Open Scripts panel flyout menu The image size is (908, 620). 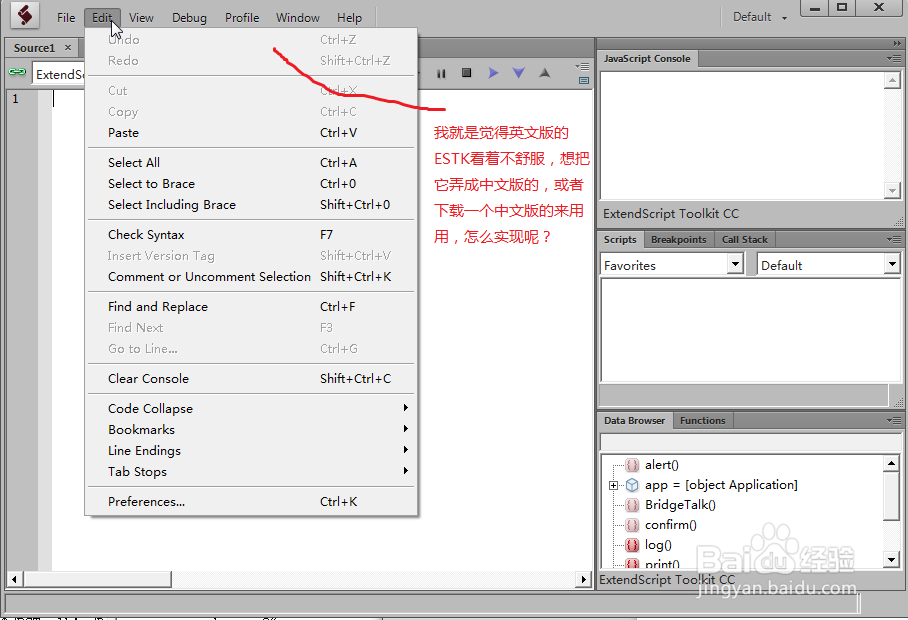[894, 239]
